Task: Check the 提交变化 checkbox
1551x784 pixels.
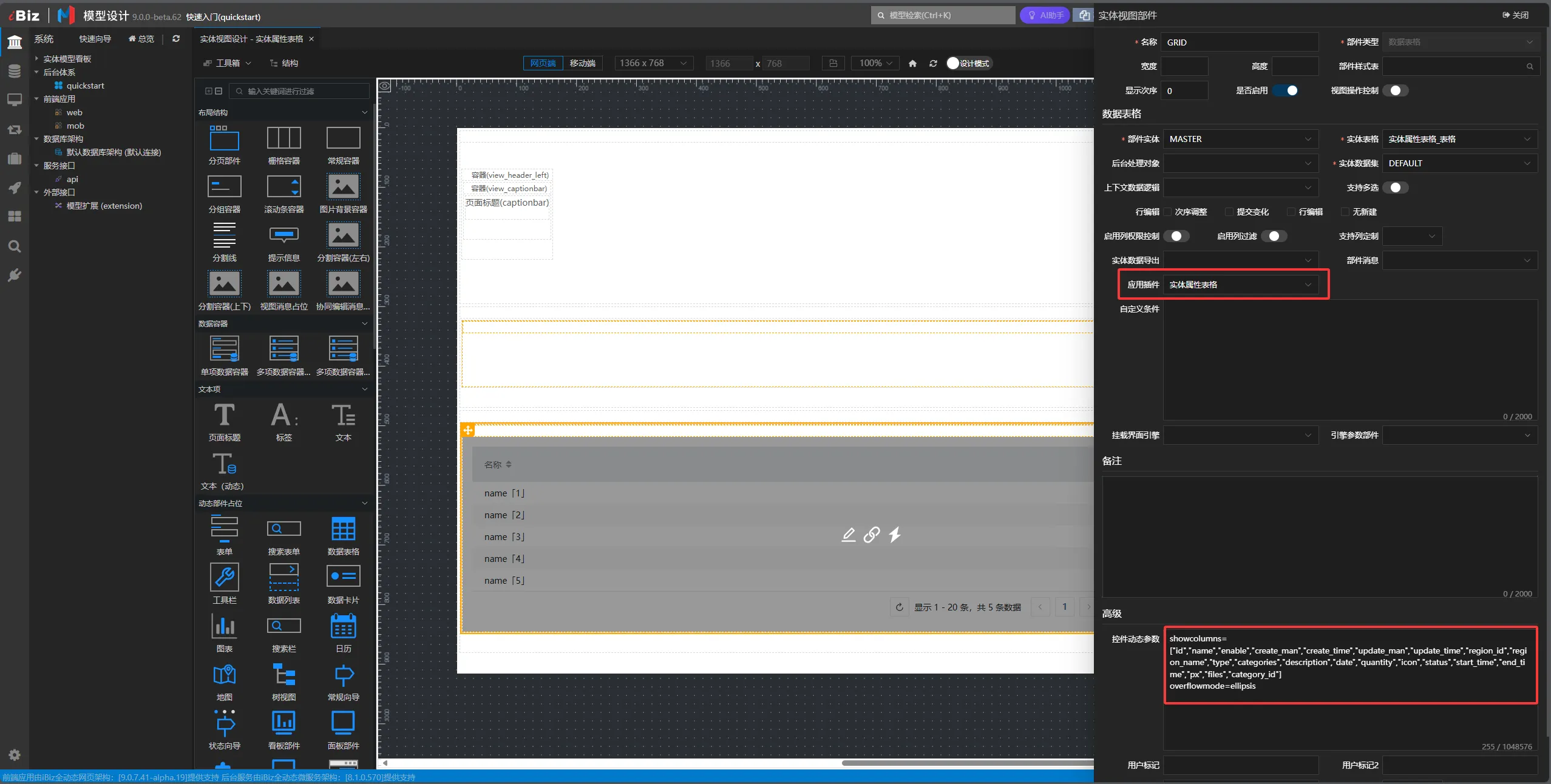Action: click(1229, 212)
